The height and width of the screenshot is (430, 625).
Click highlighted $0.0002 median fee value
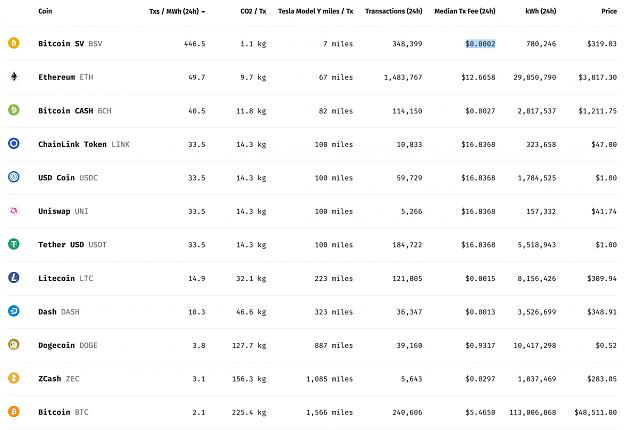(x=480, y=43)
